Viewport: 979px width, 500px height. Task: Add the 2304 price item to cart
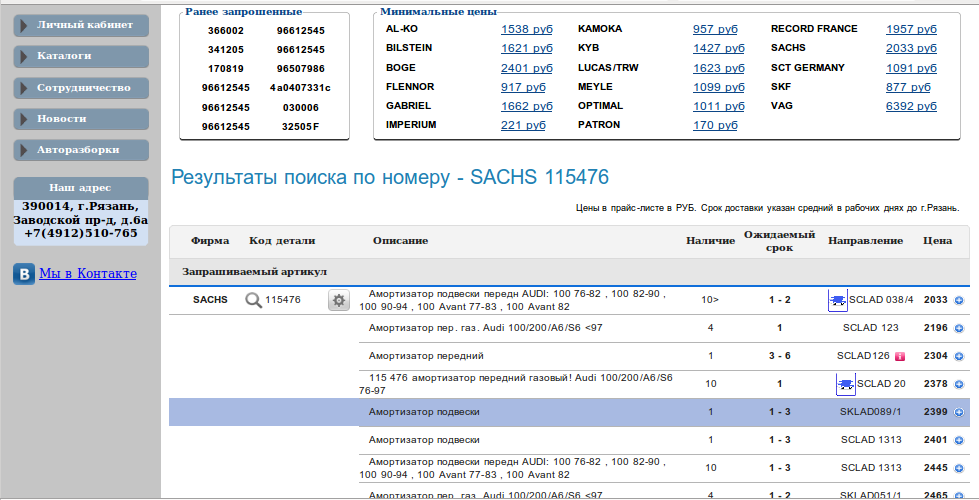click(959, 356)
